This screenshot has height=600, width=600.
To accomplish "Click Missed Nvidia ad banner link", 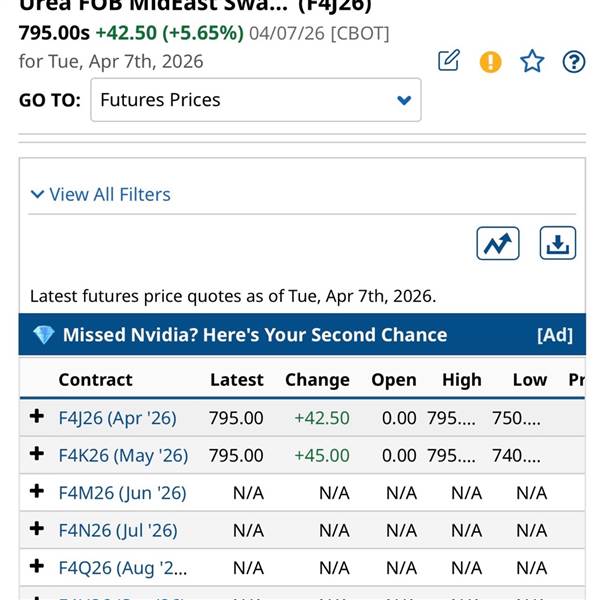I will [255, 335].
